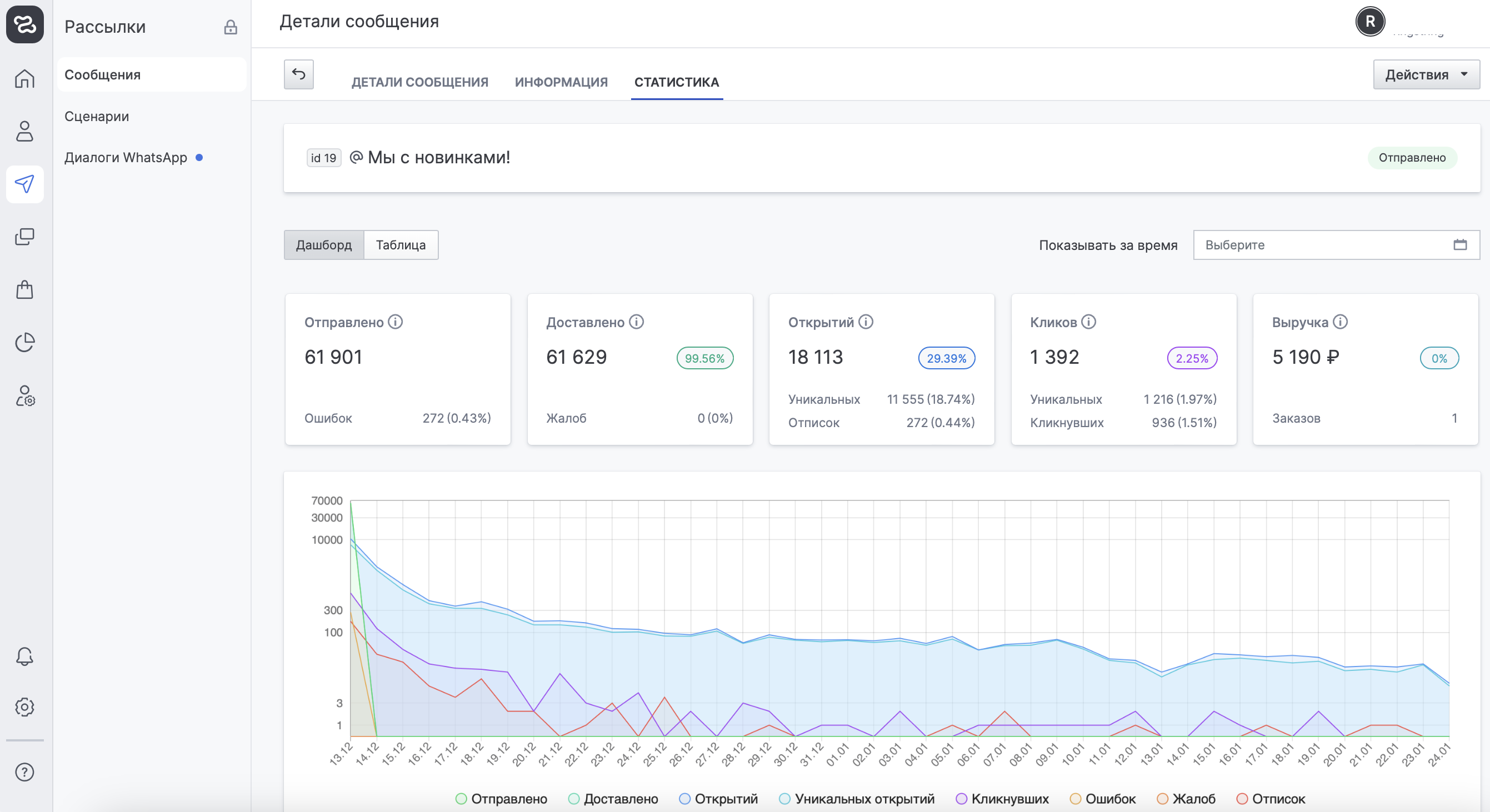
Task: Click the help question mark icon
Action: (x=24, y=771)
